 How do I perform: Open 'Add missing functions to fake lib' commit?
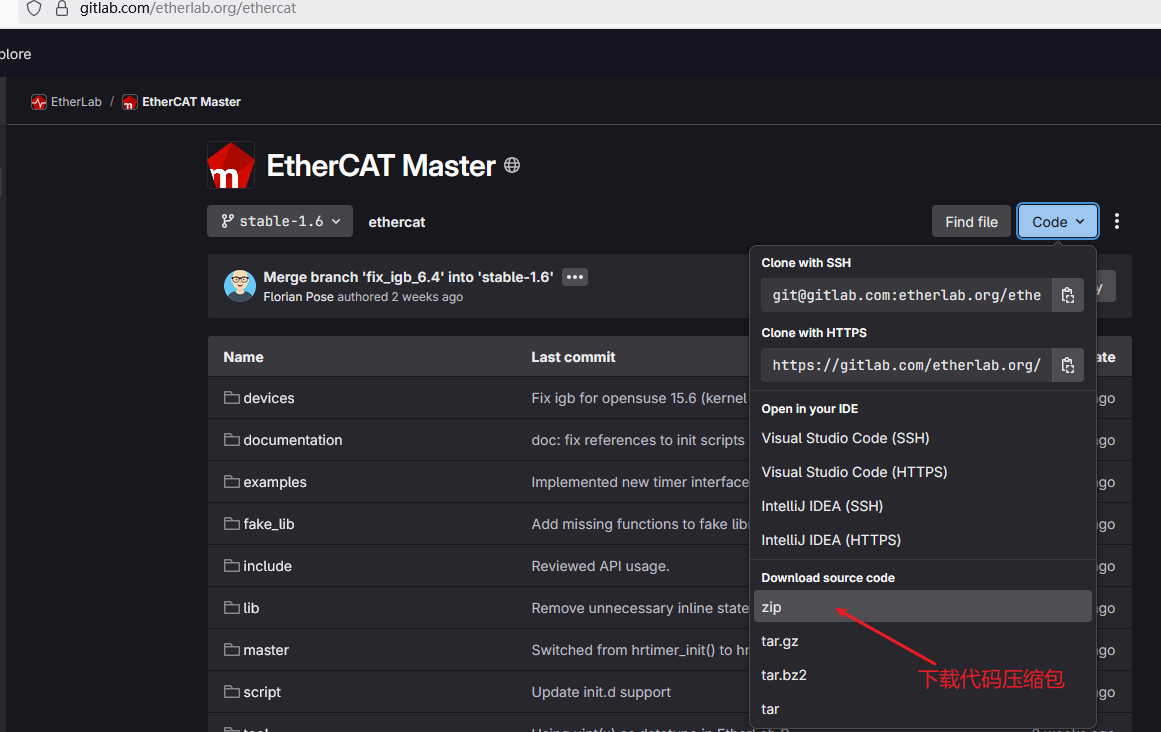(640, 524)
